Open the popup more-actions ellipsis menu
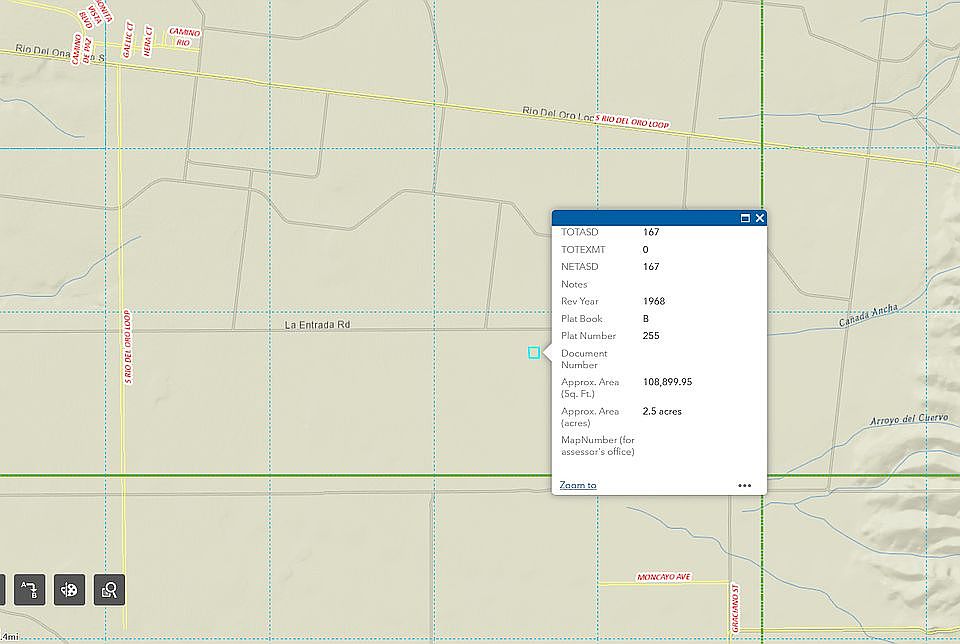The image size is (960, 644). coord(744,485)
